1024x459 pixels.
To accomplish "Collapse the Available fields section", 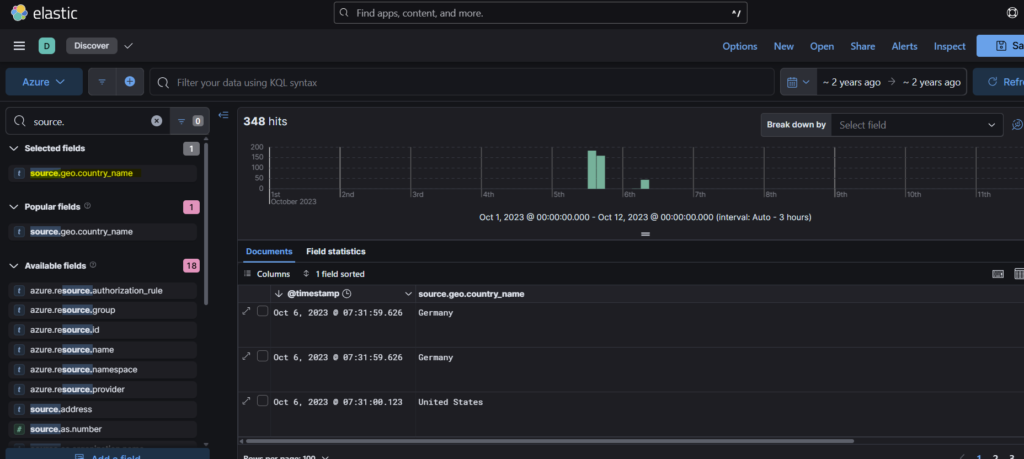I will click(x=14, y=266).
